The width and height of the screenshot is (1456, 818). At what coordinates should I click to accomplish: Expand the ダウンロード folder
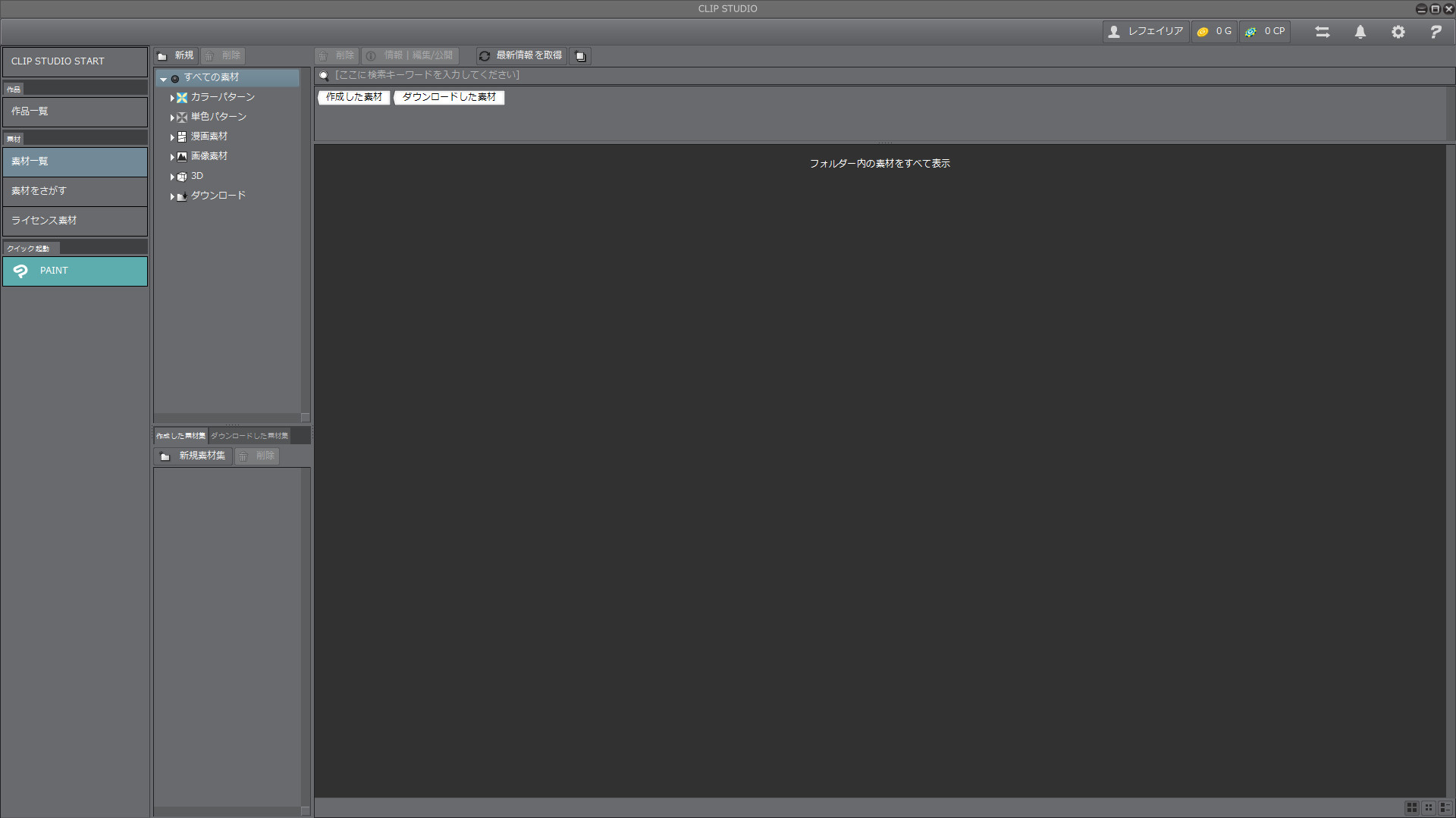click(x=172, y=196)
